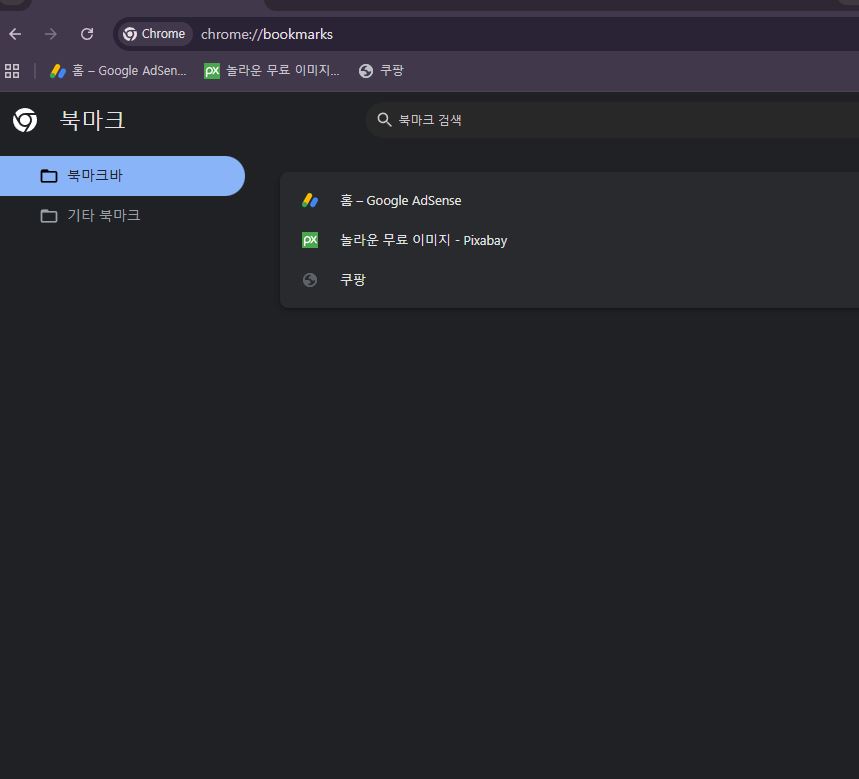Select the 북마크바 folder in sidebar
859x779 pixels.
point(122,176)
